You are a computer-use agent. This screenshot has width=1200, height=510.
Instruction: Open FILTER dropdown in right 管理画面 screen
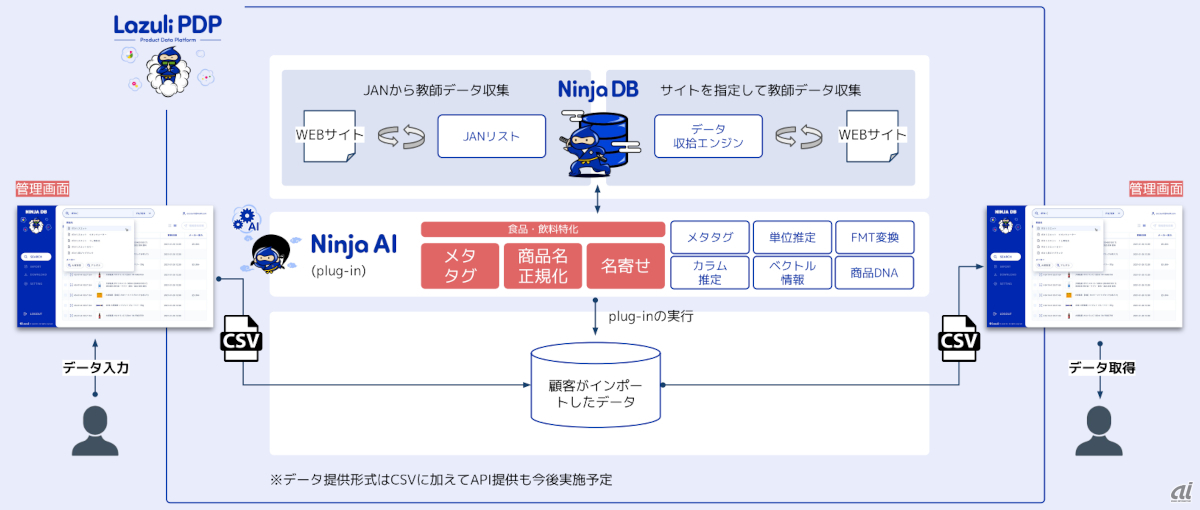pos(1112,213)
